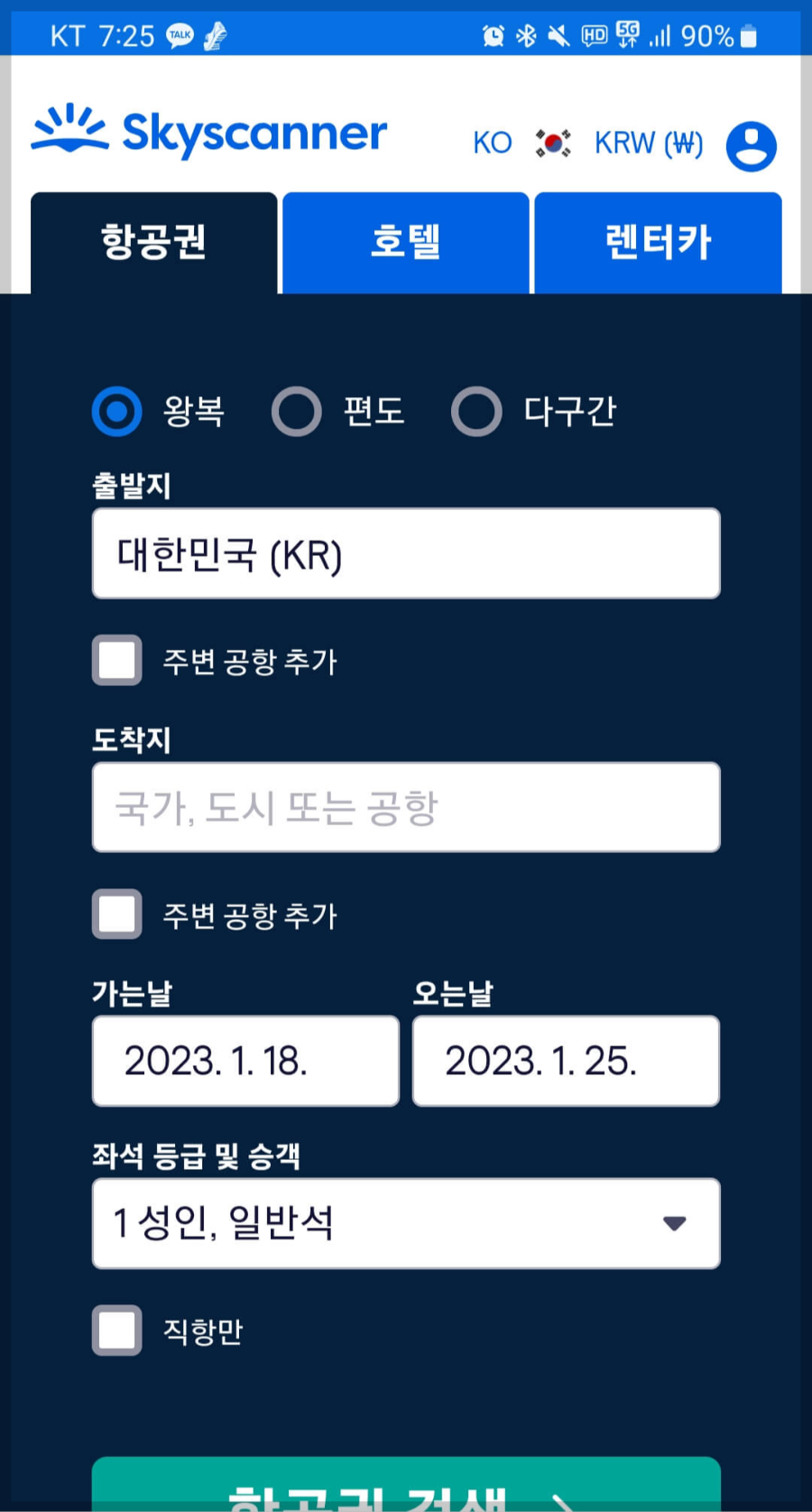Click the 도착지 destination input field
This screenshot has width=812, height=1512.
click(405, 806)
